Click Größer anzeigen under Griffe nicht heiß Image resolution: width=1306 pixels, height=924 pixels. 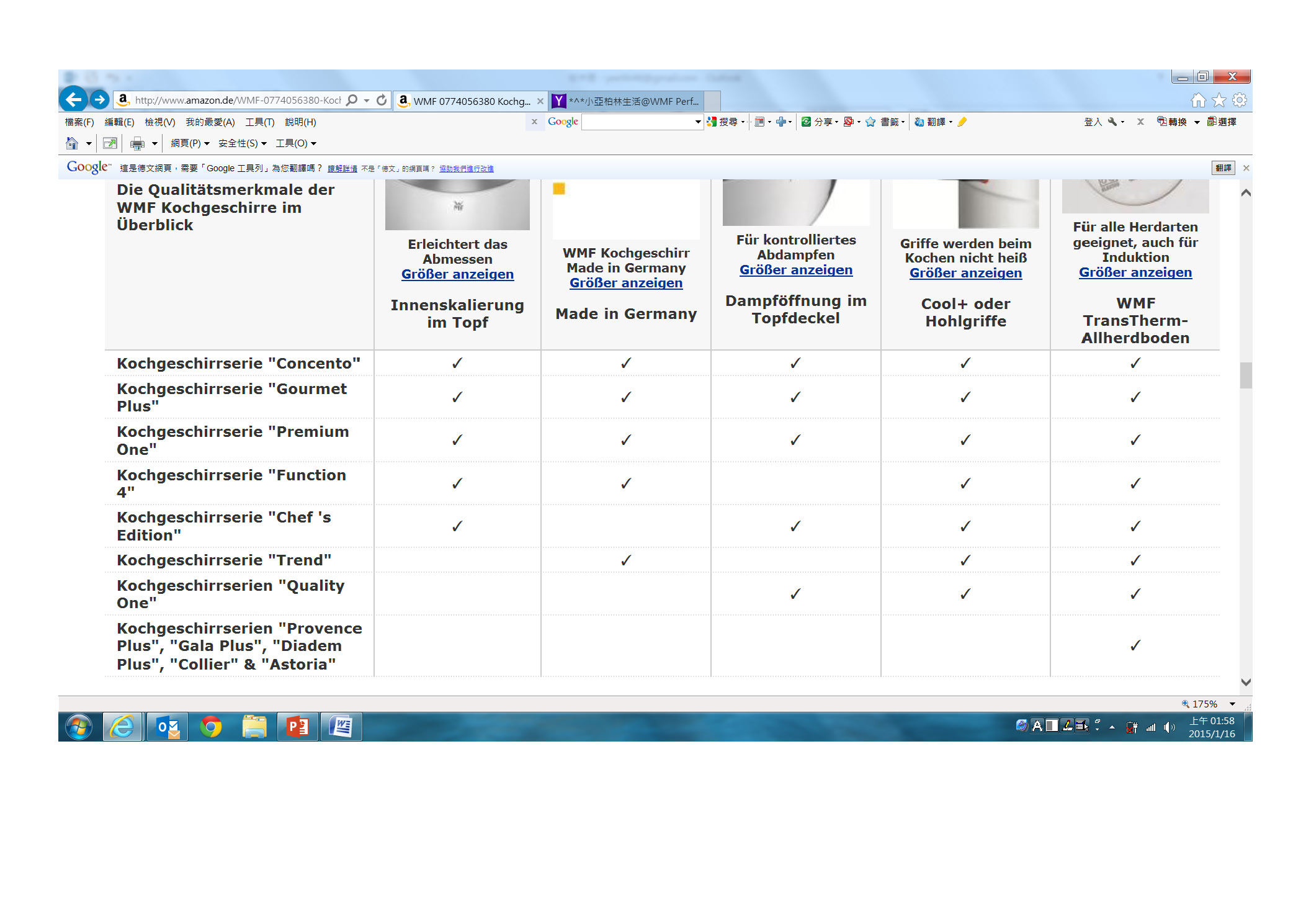(965, 273)
